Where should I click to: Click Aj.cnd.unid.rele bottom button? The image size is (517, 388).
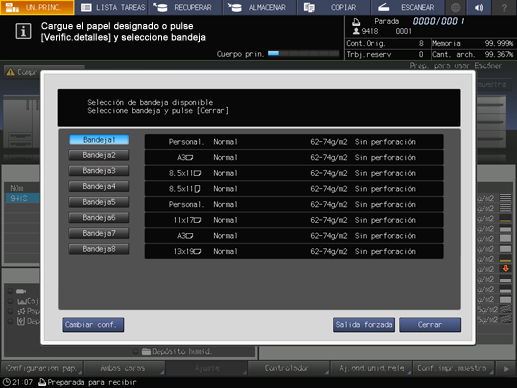[371, 368]
